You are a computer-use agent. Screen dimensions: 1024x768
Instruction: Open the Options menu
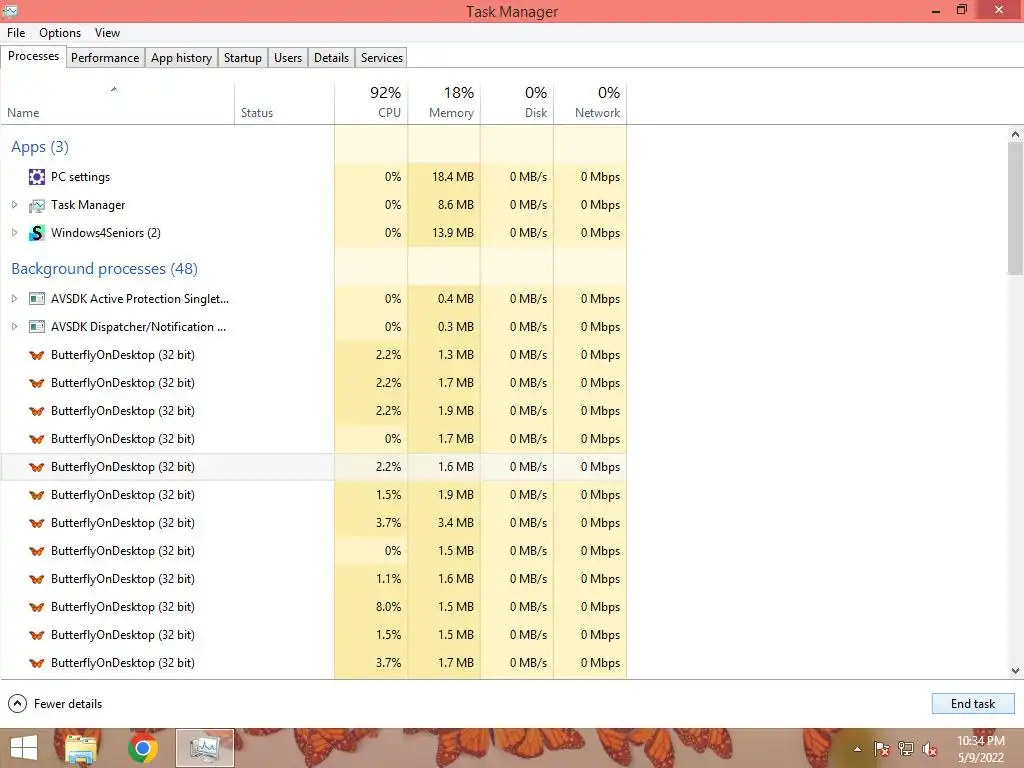tap(60, 33)
